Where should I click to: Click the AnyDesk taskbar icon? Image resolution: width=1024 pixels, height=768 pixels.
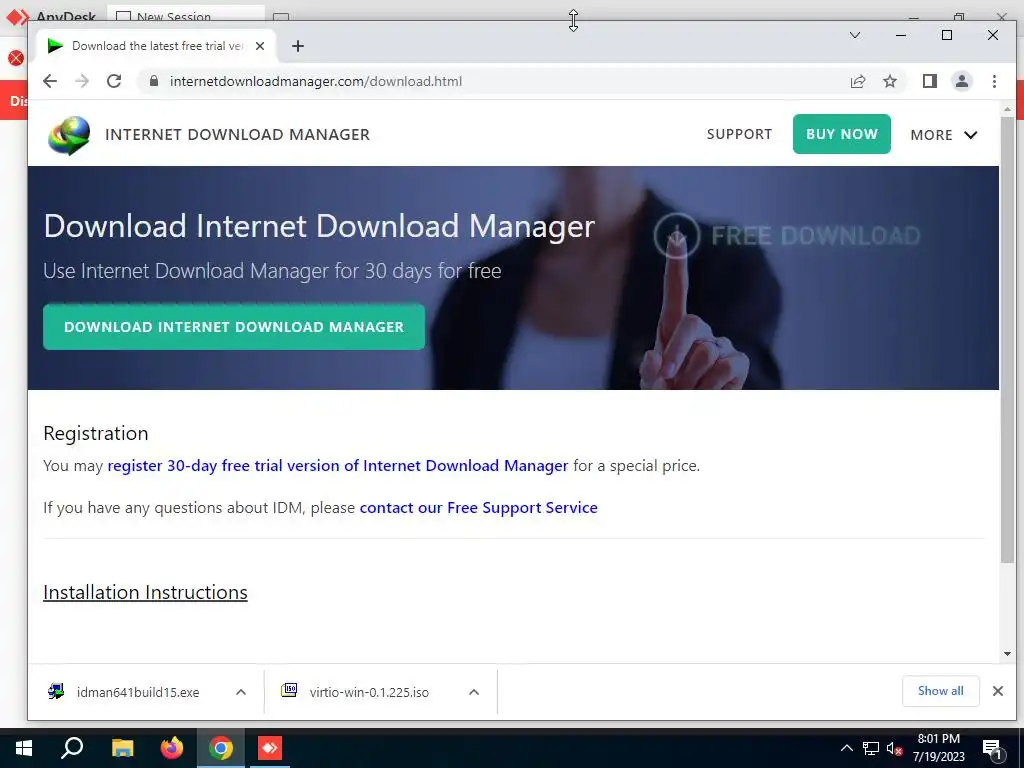point(270,748)
